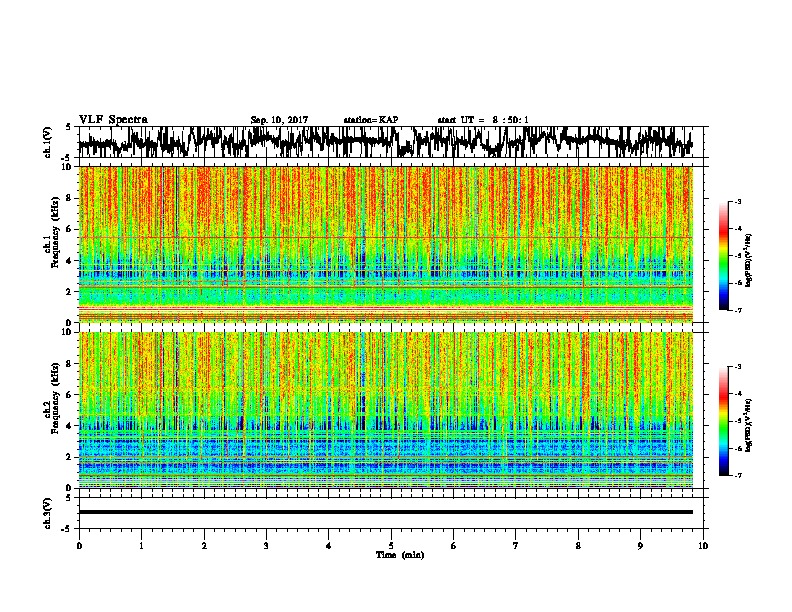Click the "start UT = 8 : 50: 1" label
Screen dimensions: 792x612
(x=483, y=120)
